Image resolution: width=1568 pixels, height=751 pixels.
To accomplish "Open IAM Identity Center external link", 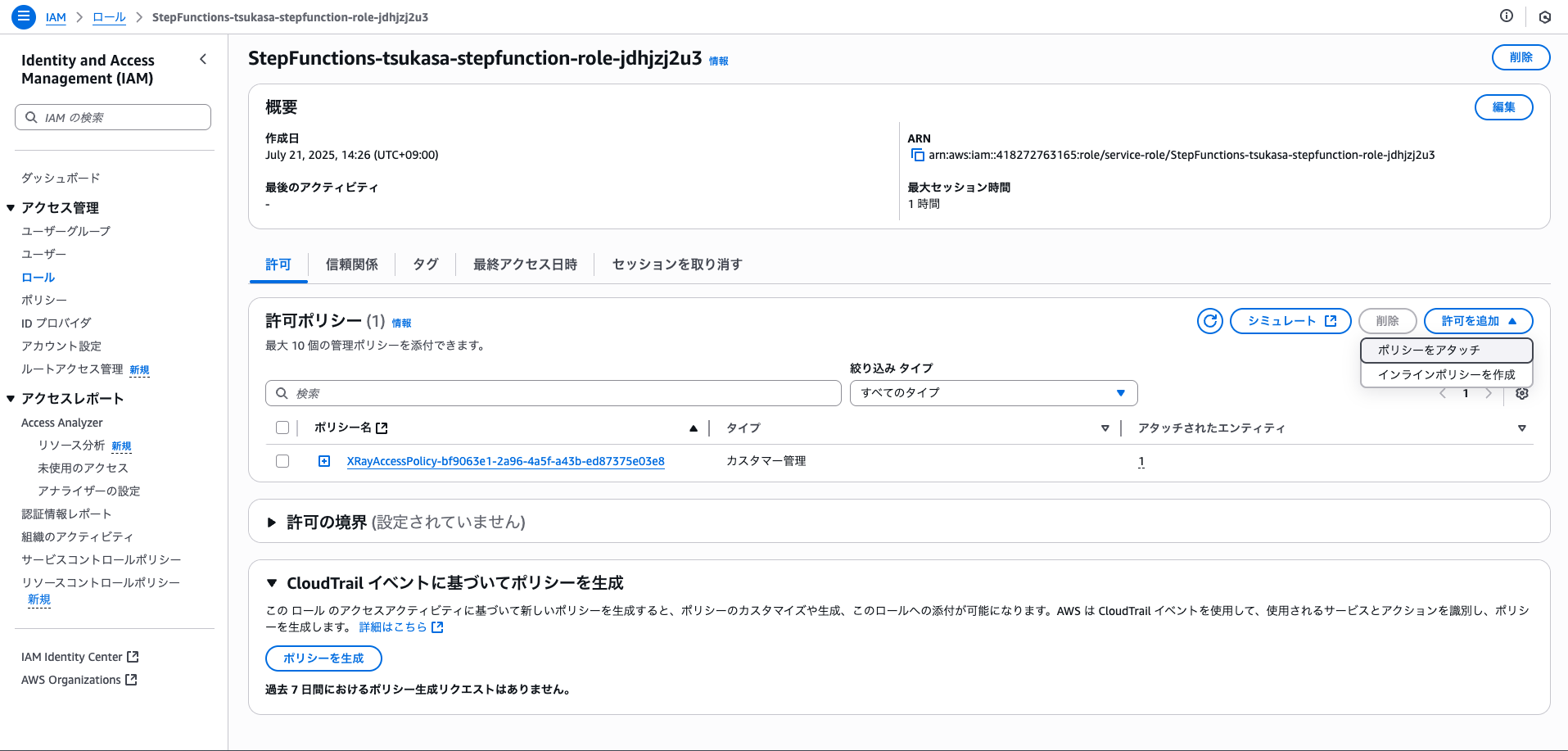I will tap(80, 657).
